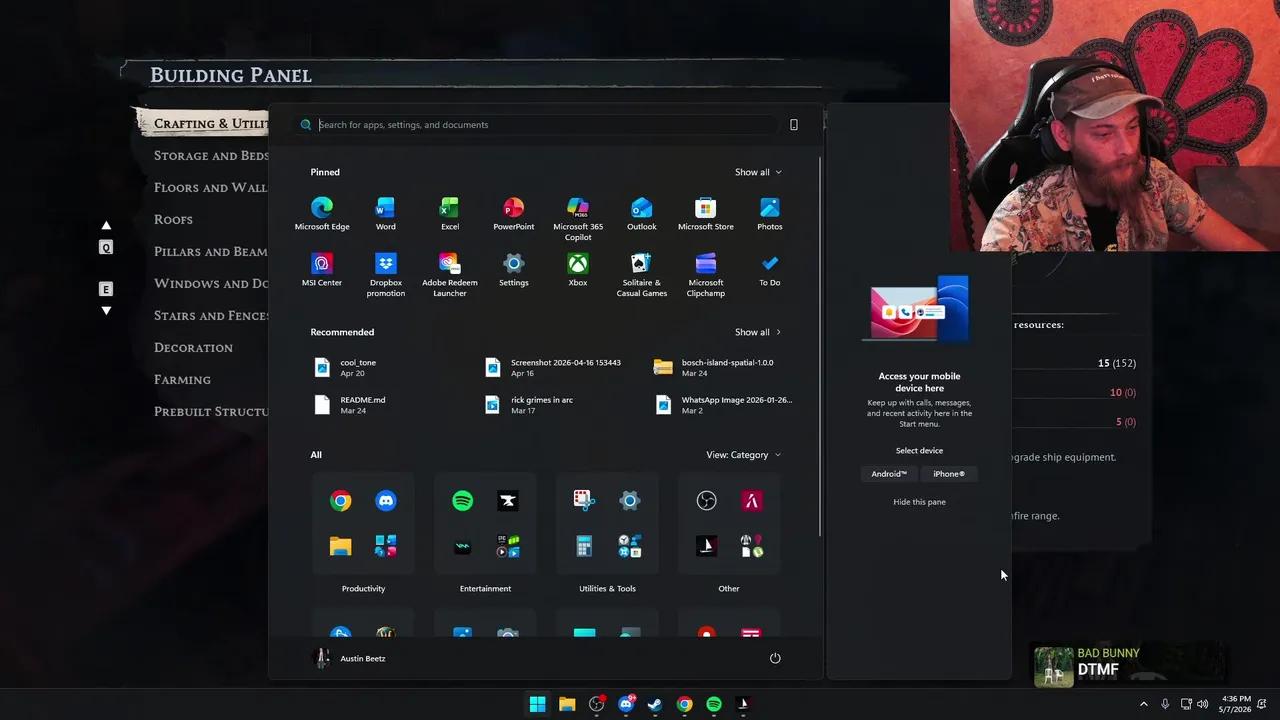Choose iPhone as the mobile device
Screen dimensions: 1280x720
(949, 474)
